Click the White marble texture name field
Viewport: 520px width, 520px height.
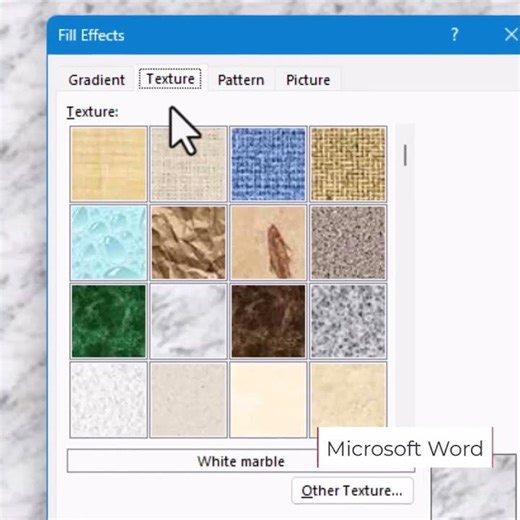241,461
